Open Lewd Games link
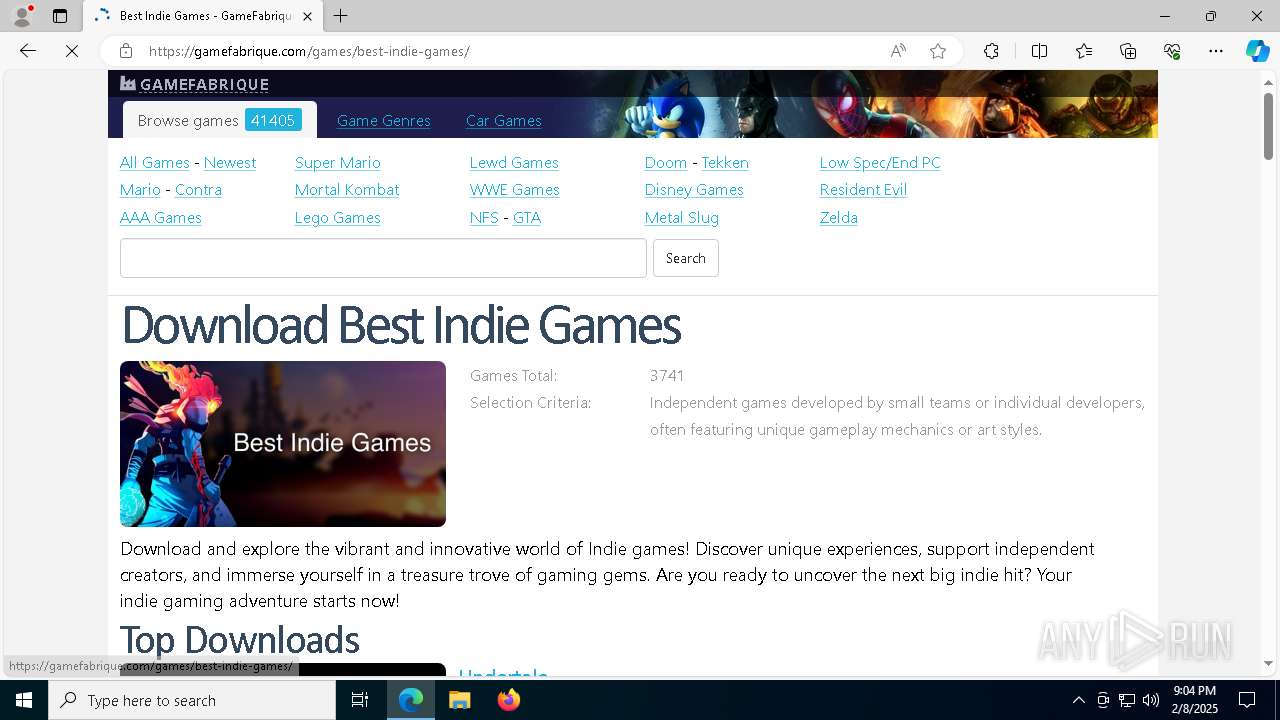The width and height of the screenshot is (1280, 720). click(x=514, y=162)
